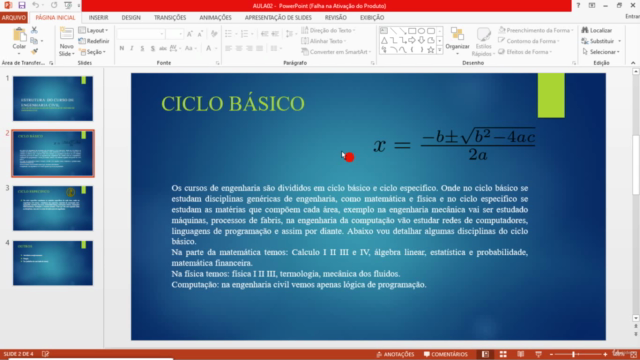This screenshot has width=640, height=360.
Task: Increase font size with larger A icon
Action: pos(189,34)
